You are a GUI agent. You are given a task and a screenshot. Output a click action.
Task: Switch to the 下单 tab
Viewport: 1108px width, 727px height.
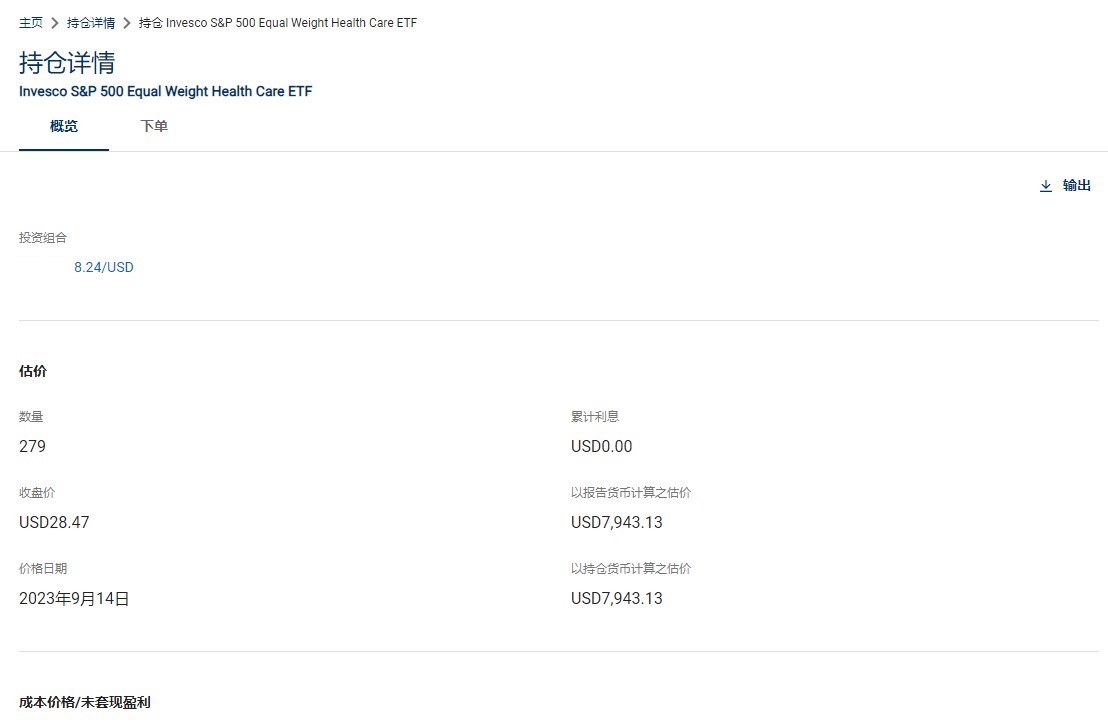tap(154, 126)
